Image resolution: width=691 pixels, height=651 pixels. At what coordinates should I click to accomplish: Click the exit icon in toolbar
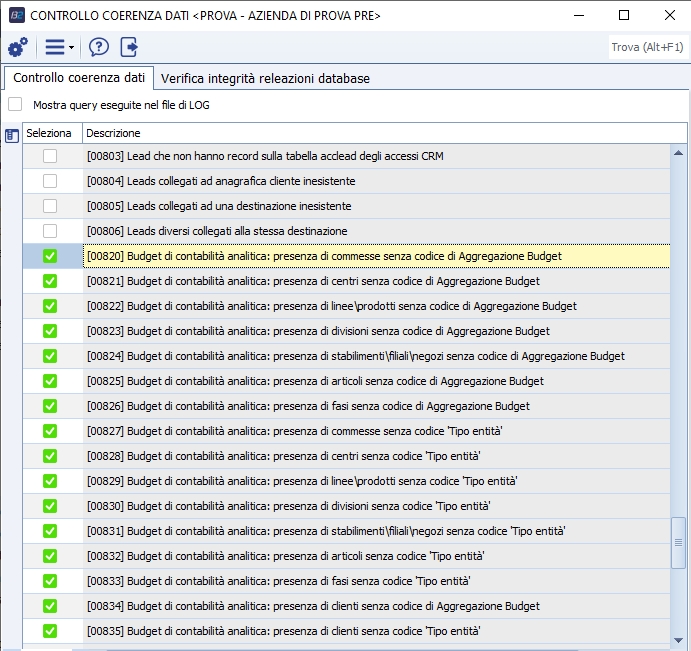click(x=129, y=48)
